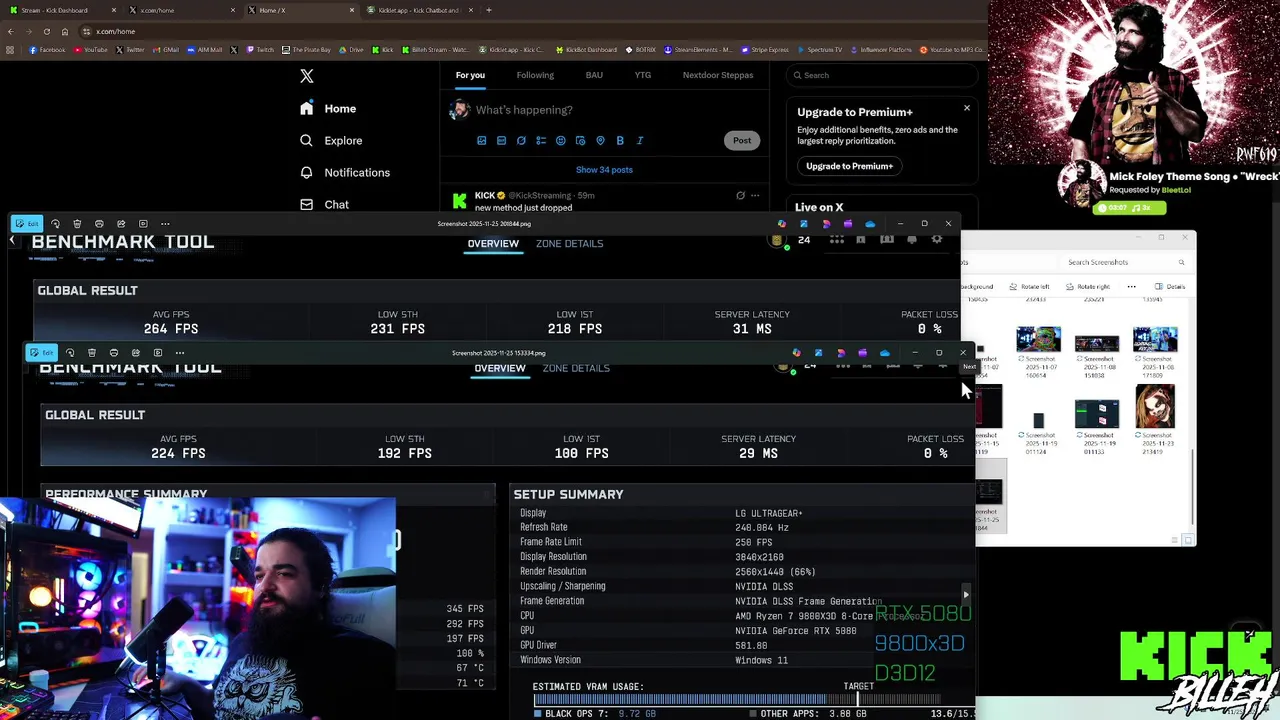Open The Pirate Bay bookmark
This screenshot has height=720, width=1280.
coord(306,49)
